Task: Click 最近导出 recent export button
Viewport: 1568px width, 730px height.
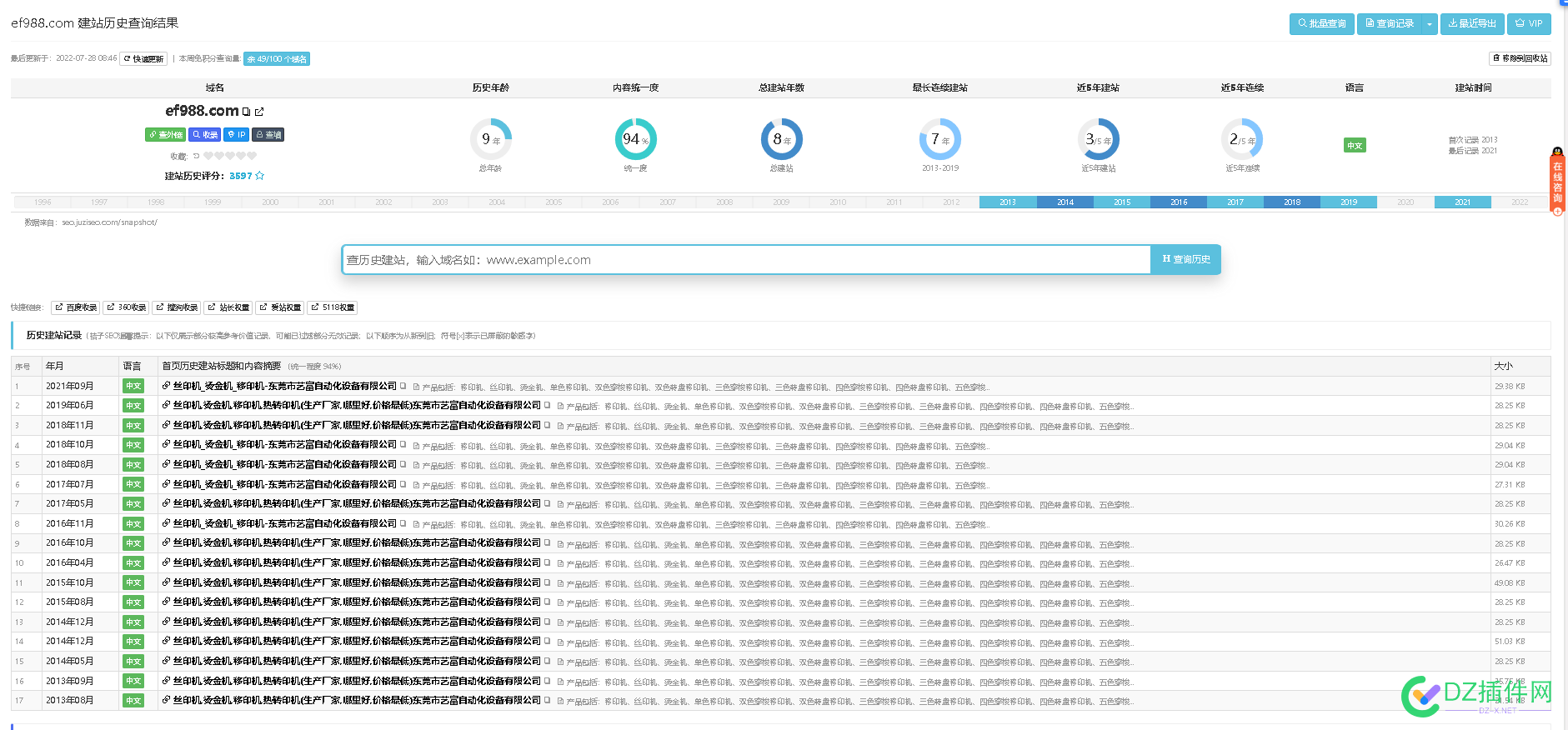Action: [1472, 23]
